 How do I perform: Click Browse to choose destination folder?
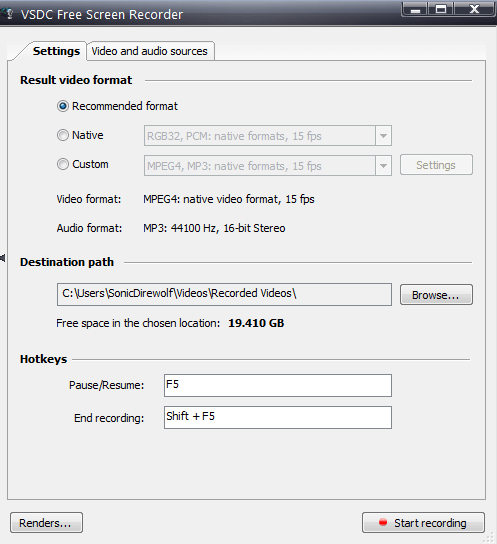coord(436,295)
